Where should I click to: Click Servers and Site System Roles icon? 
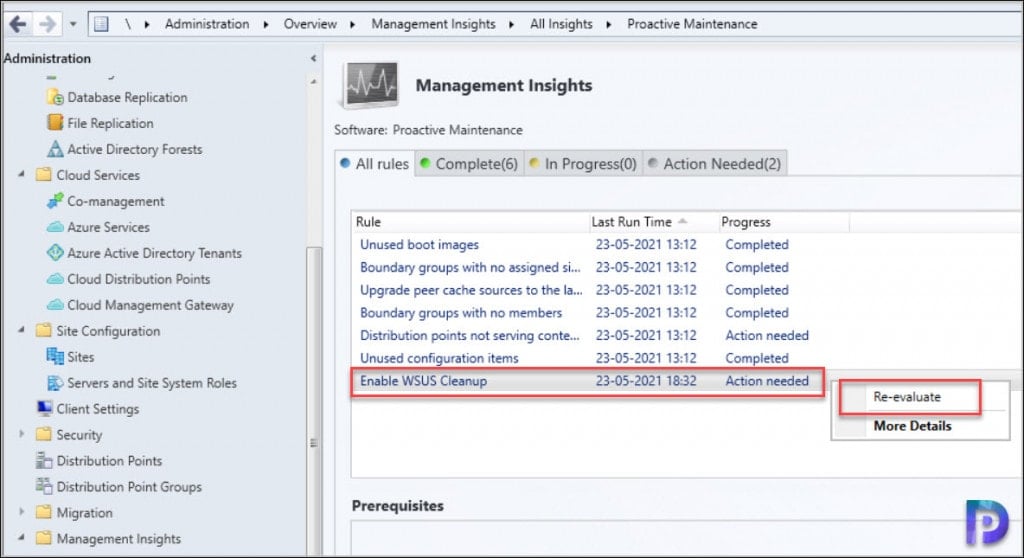click(x=56, y=383)
